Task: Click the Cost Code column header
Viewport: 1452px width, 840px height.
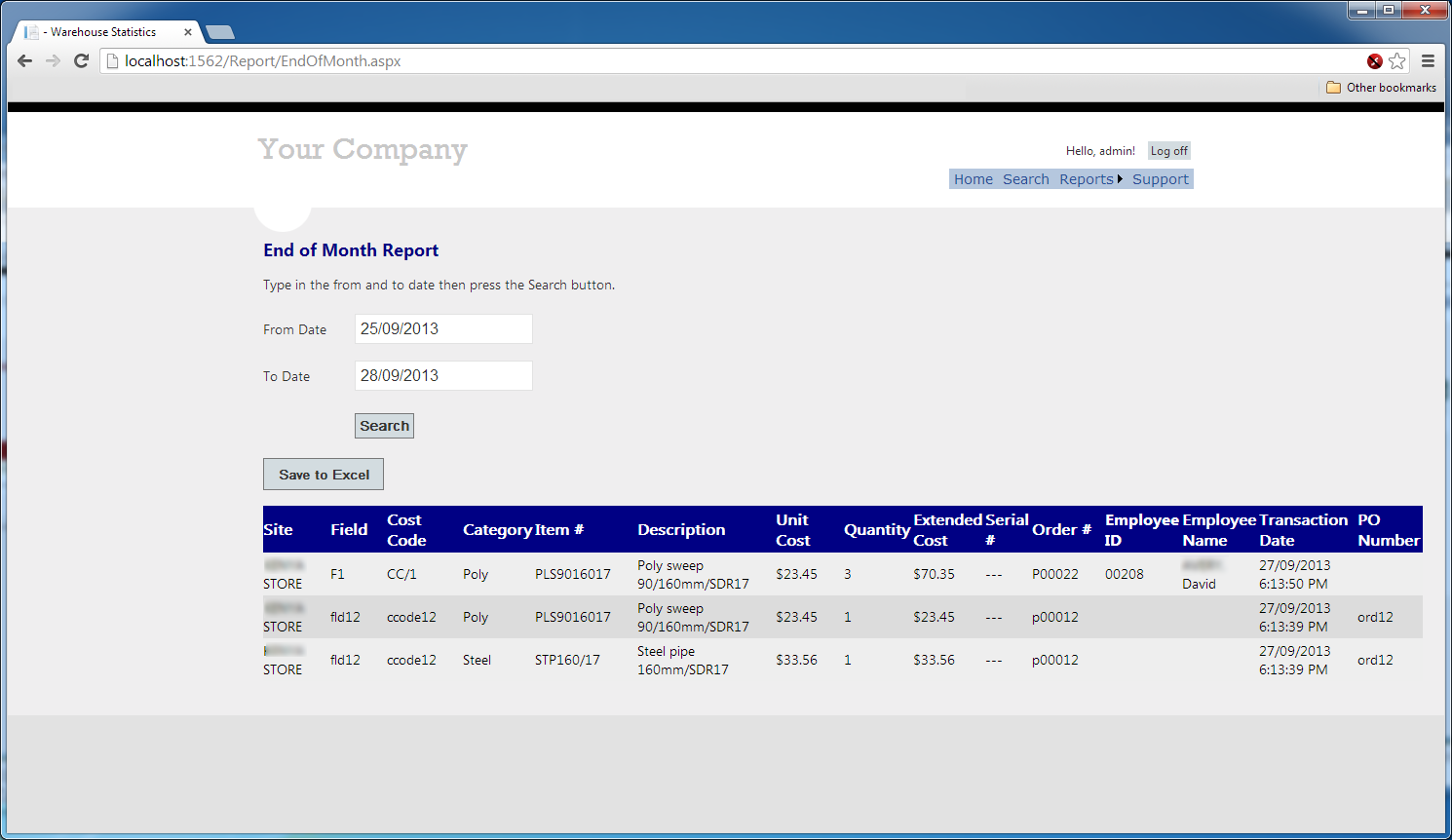Action: pos(406,530)
